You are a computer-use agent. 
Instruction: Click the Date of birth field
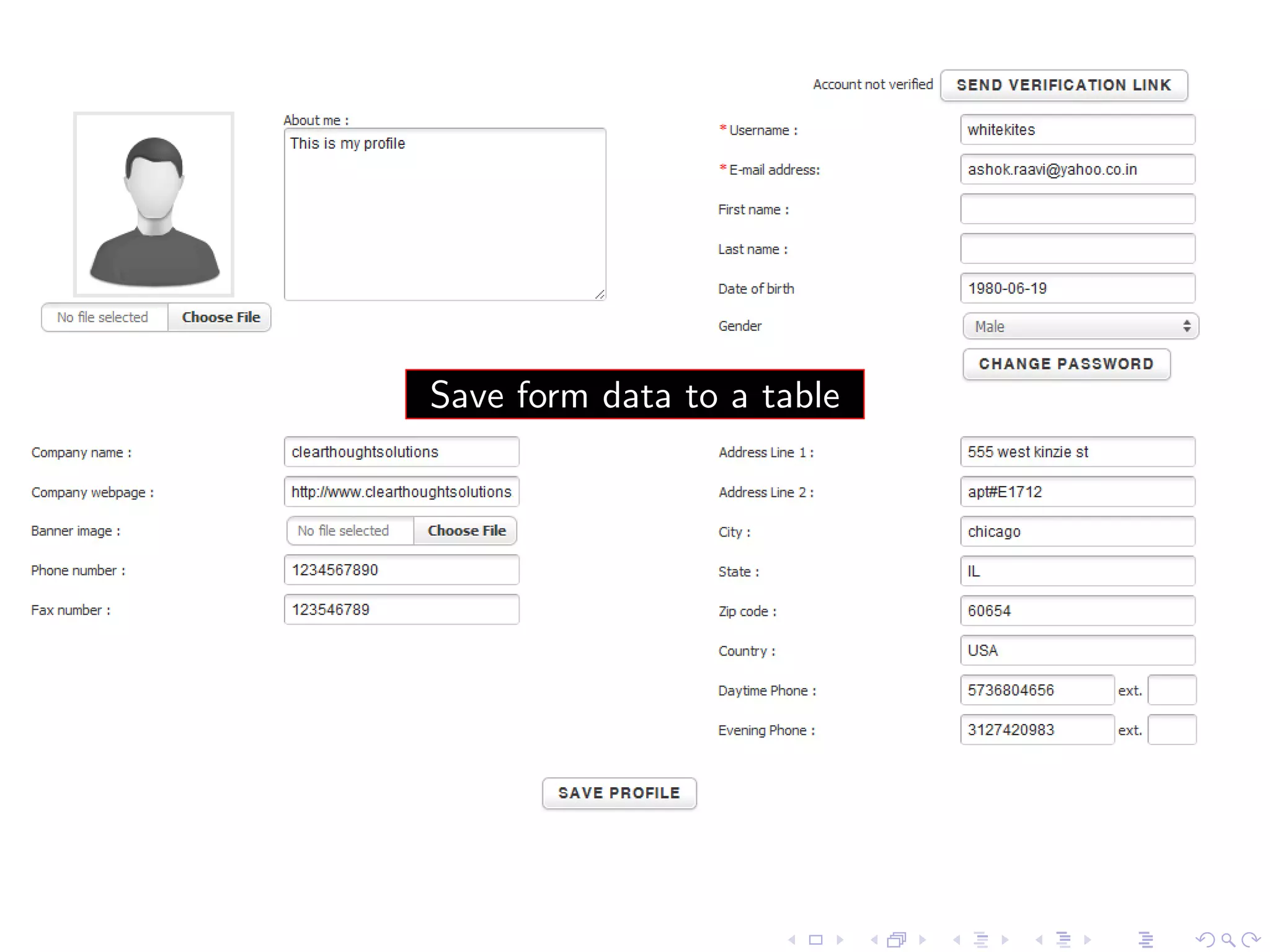(1078, 288)
